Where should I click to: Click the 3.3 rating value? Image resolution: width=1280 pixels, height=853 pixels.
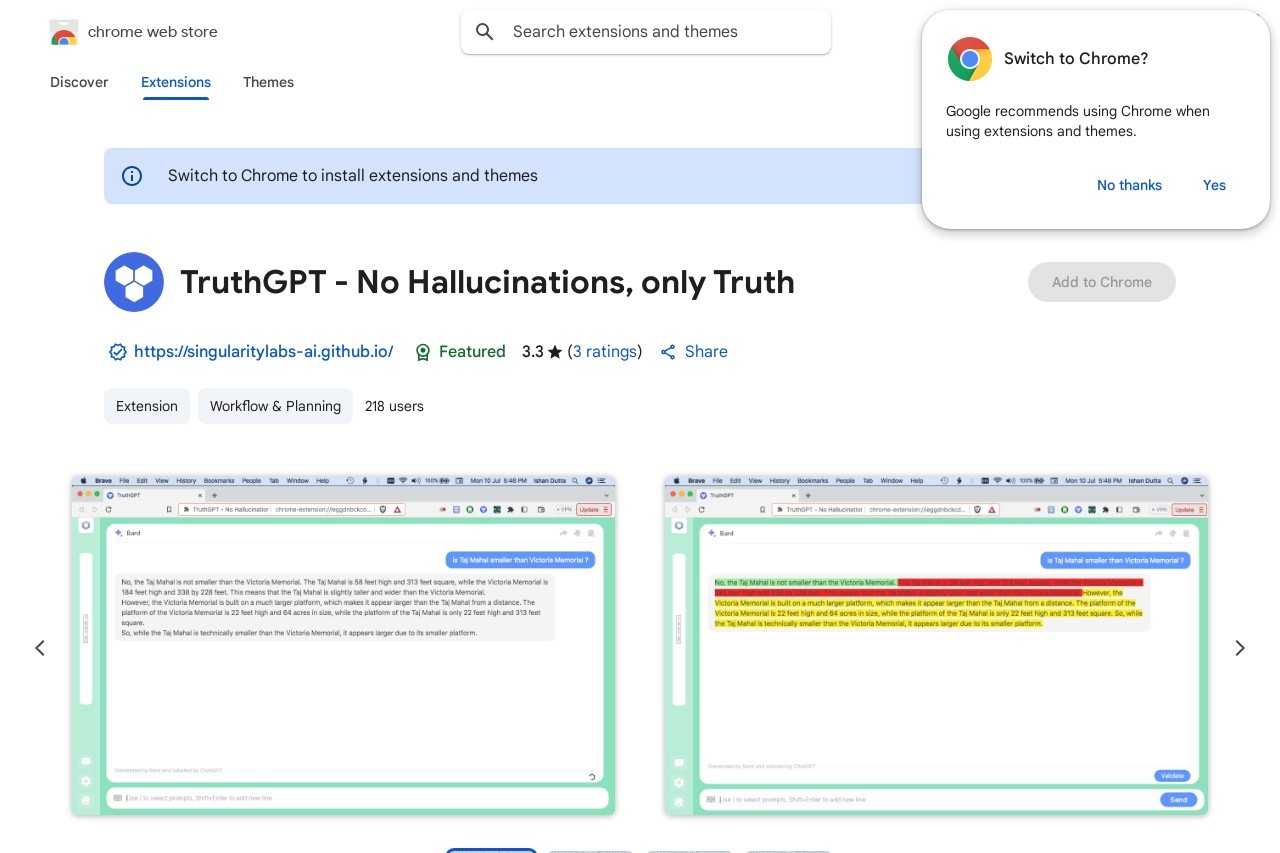click(x=532, y=352)
